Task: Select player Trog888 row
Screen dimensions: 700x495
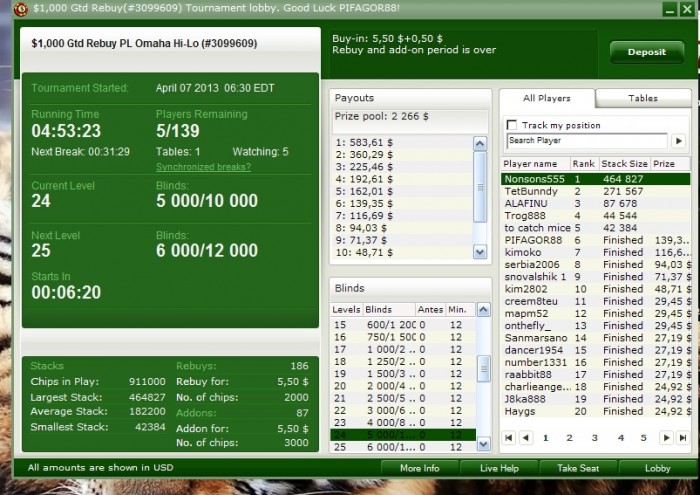Action: click(x=596, y=216)
